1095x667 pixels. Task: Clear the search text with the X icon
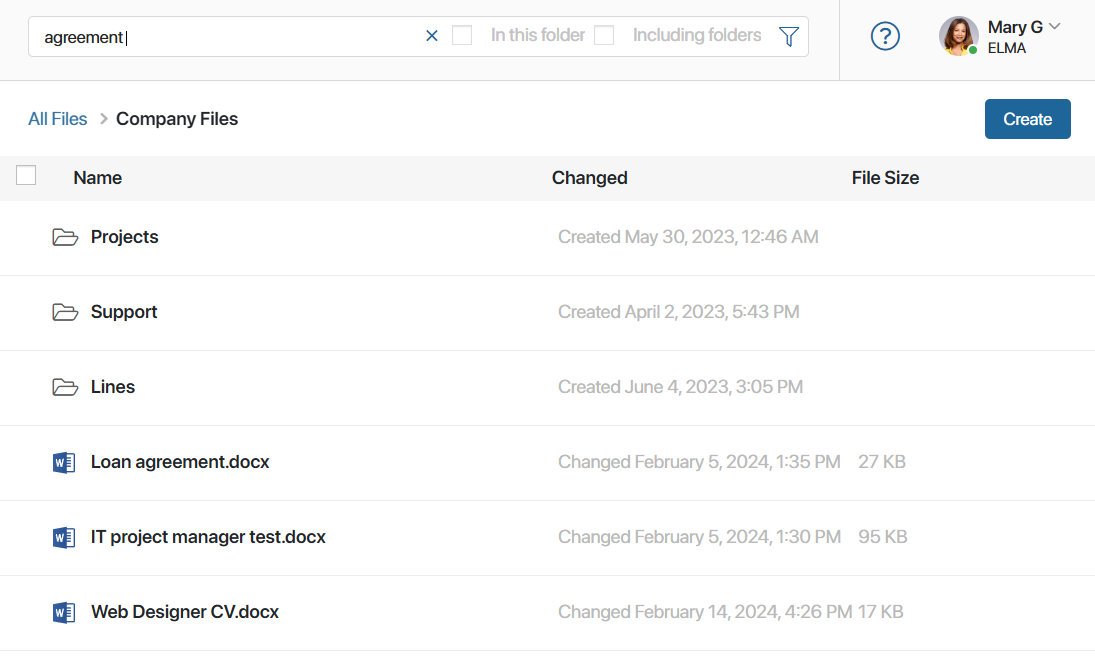coord(432,36)
